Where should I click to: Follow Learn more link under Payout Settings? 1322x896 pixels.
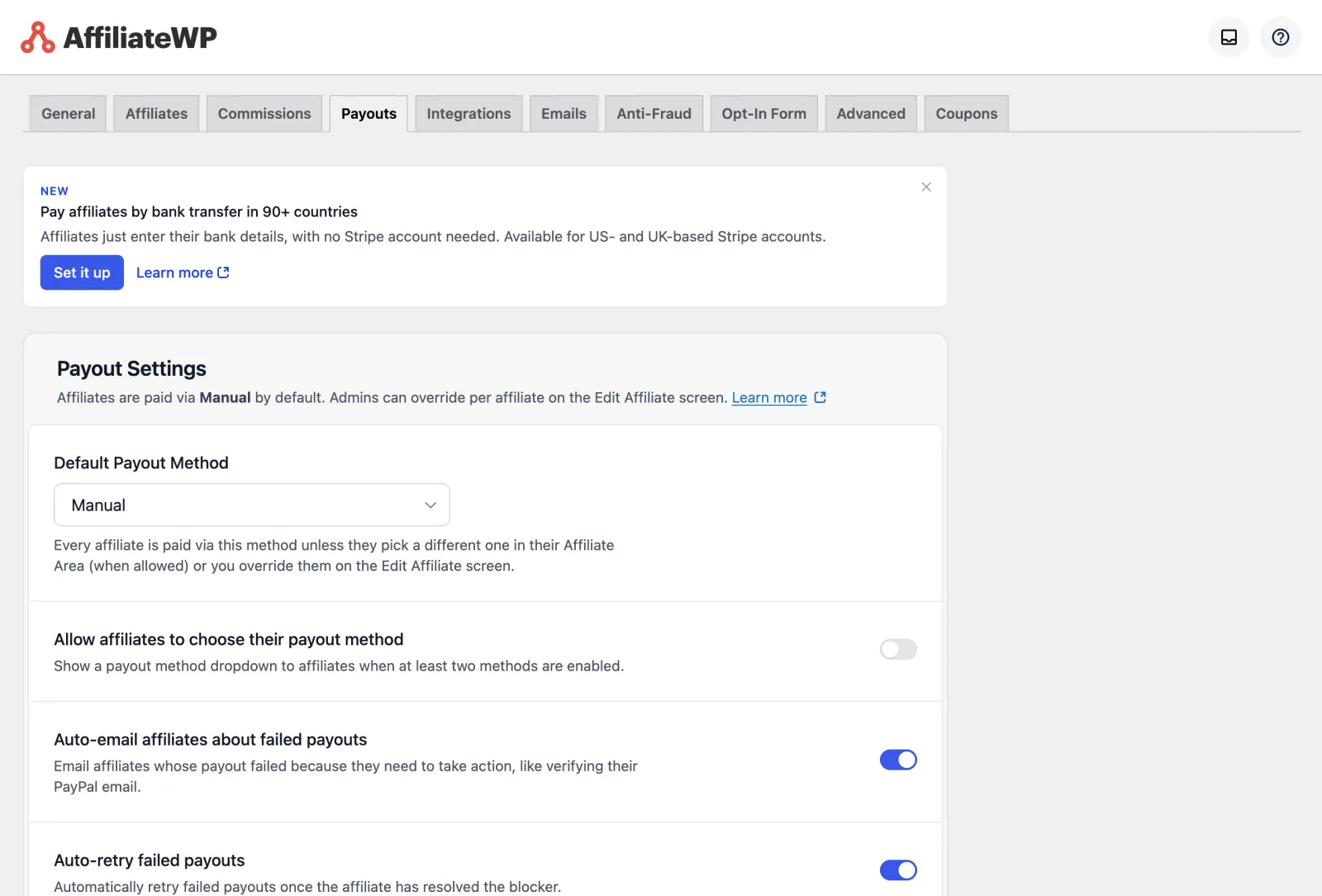pos(769,397)
